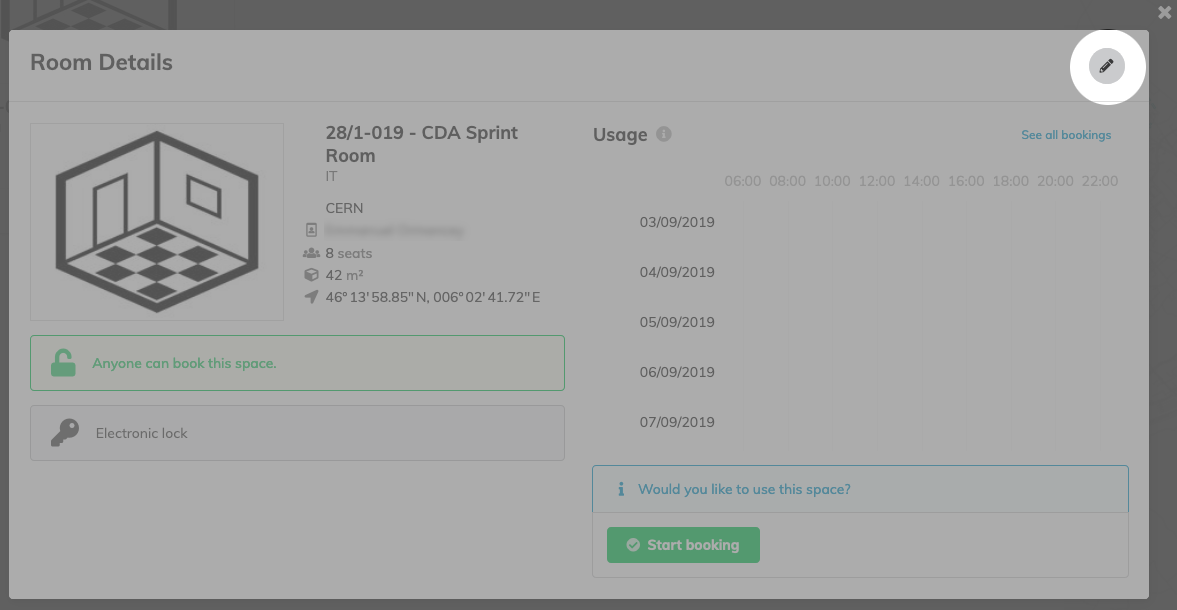
Task: Close the Room Details dialog
Action: click(1164, 13)
